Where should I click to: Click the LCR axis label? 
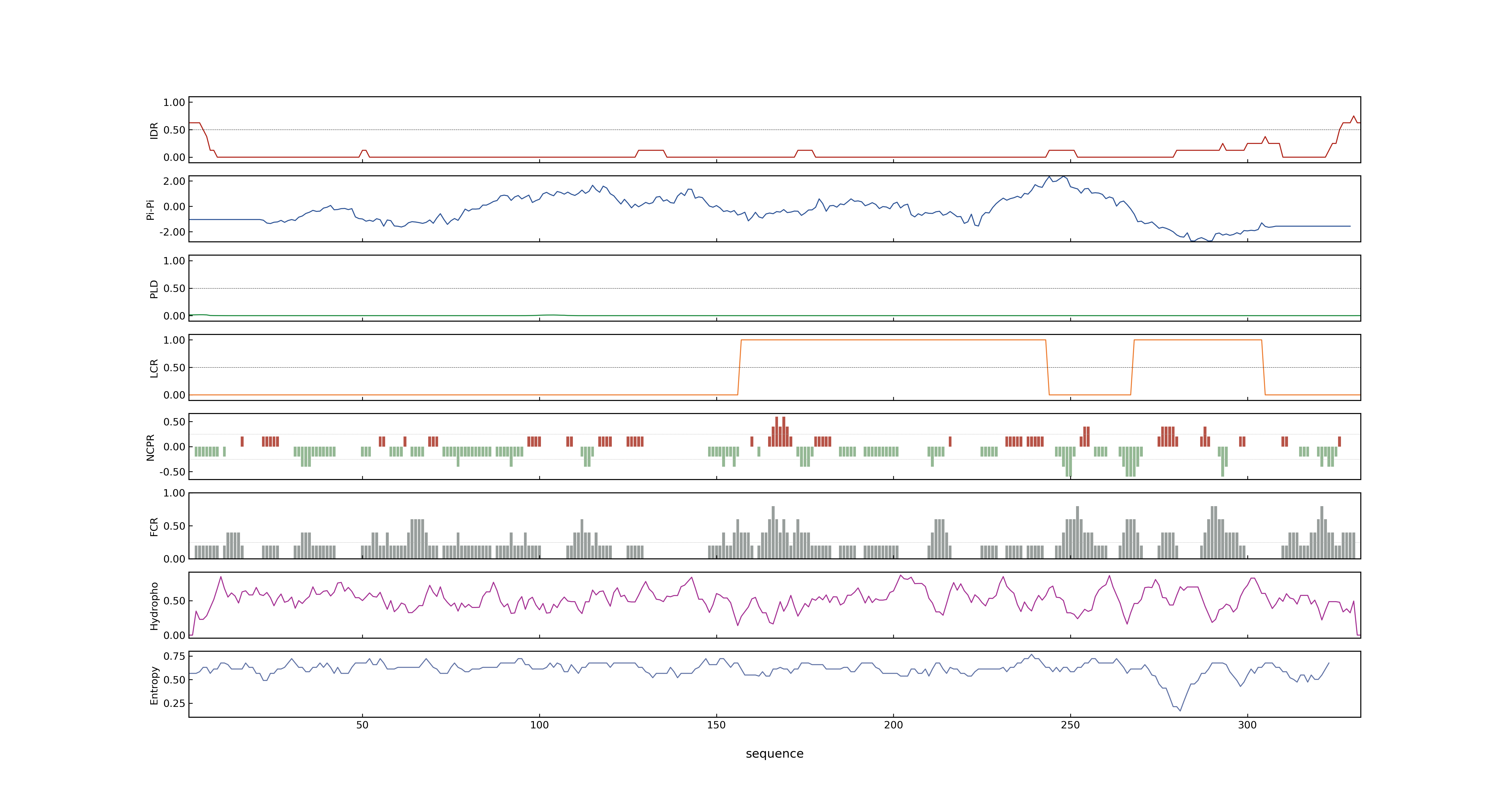click(x=154, y=368)
